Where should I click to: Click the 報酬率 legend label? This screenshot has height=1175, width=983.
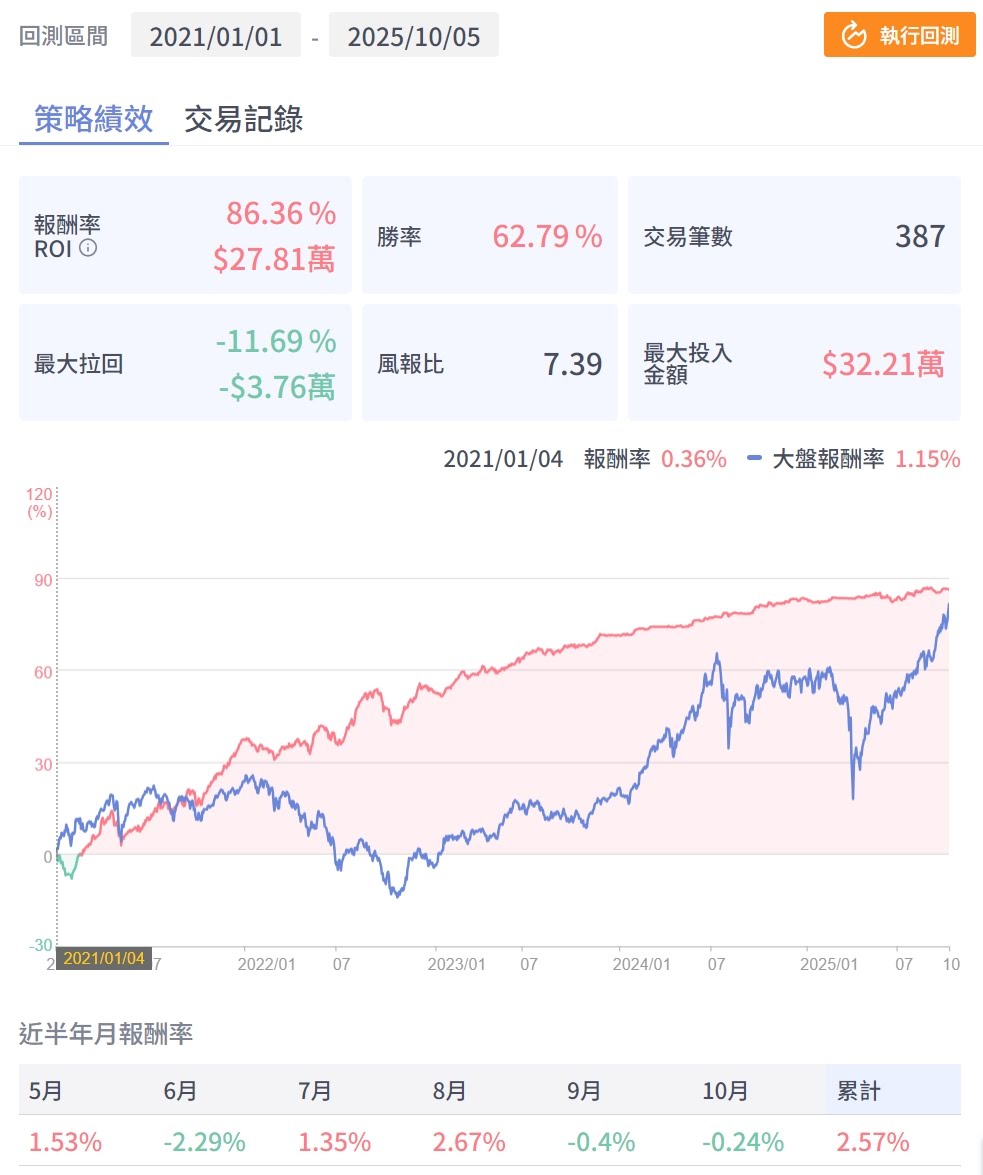(617, 459)
